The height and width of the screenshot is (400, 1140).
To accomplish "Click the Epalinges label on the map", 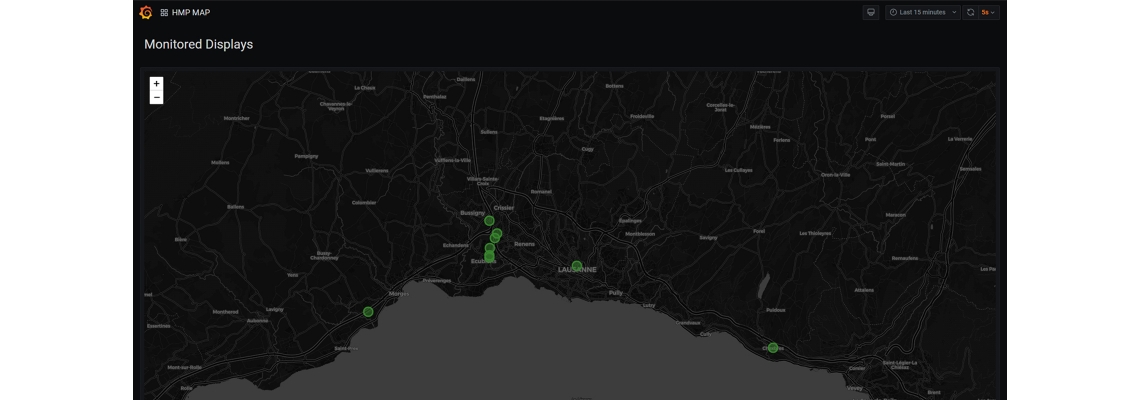I will tap(630, 220).
